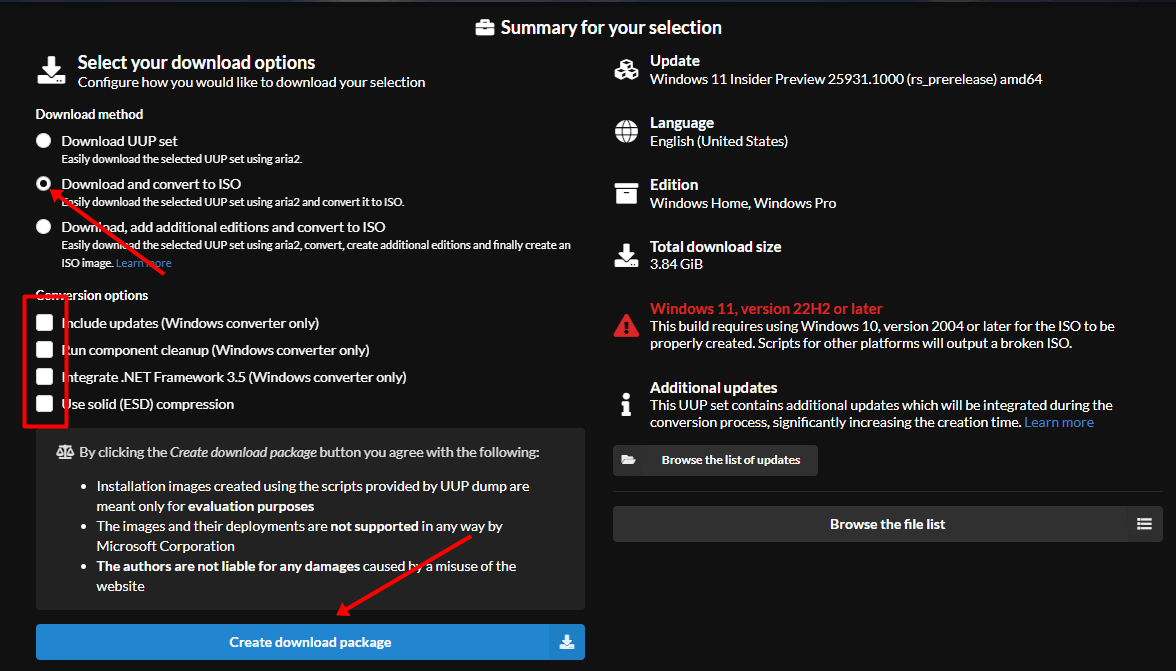The image size is (1176, 671).
Task: Enable the Include updates checkbox
Action: pyautogui.click(x=44, y=323)
